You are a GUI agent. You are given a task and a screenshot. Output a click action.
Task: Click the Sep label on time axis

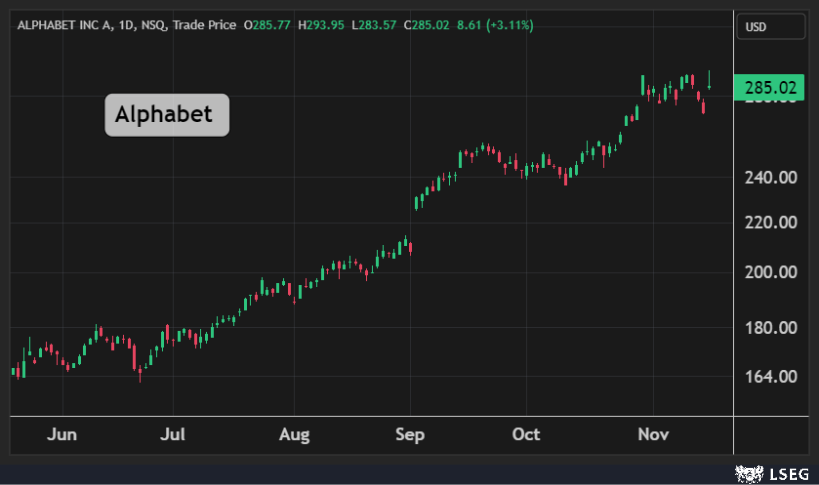[410, 435]
